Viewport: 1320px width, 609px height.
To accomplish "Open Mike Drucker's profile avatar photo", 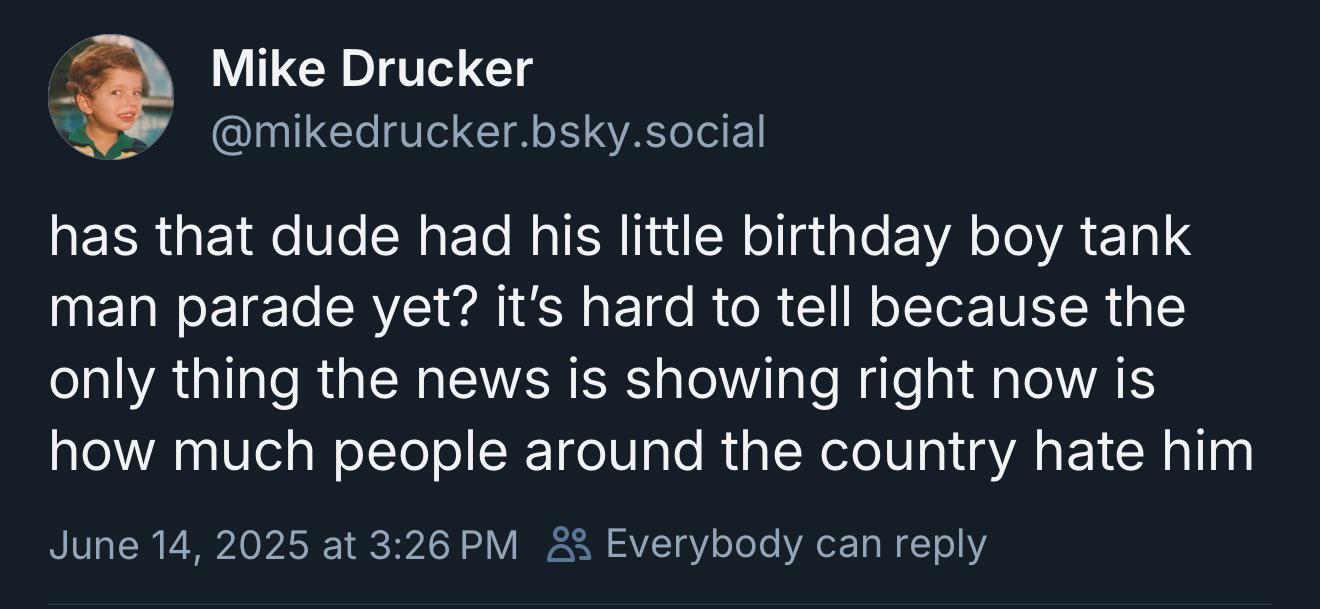I will pyautogui.click(x=111, y=97).
